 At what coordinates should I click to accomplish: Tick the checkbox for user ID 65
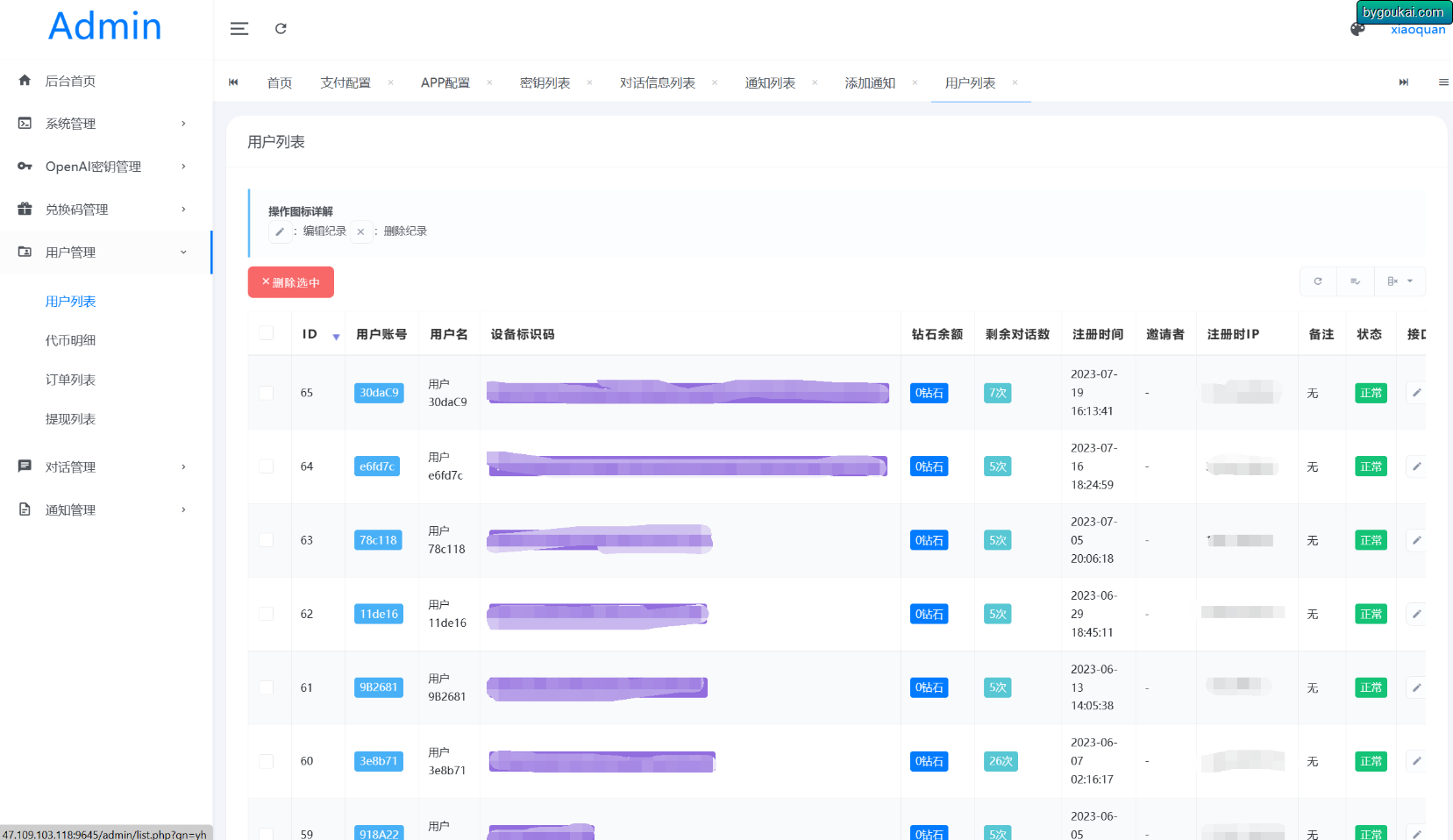(266, 393)
